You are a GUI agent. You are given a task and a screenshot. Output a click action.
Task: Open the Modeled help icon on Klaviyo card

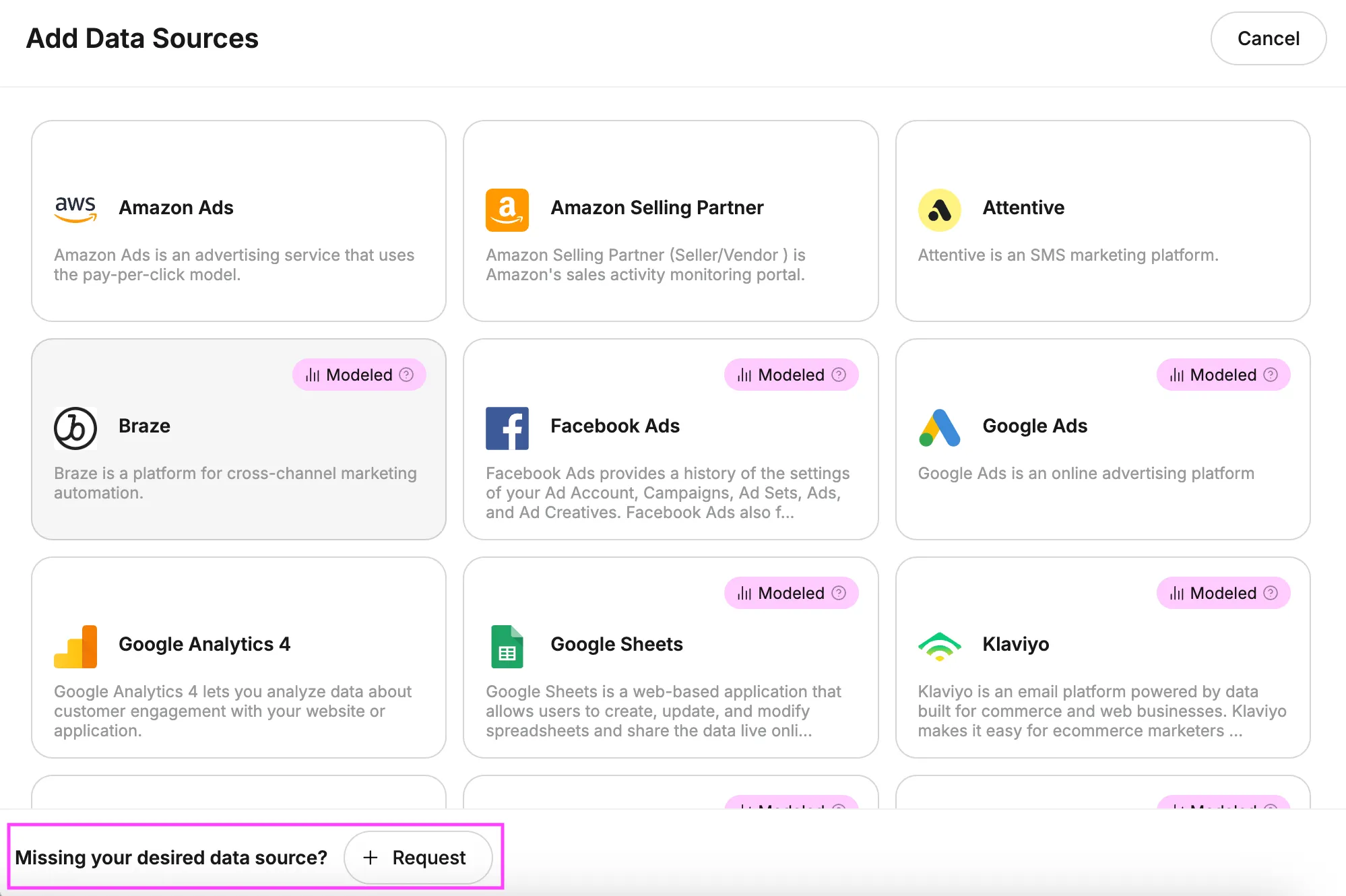click(1271, 593)
